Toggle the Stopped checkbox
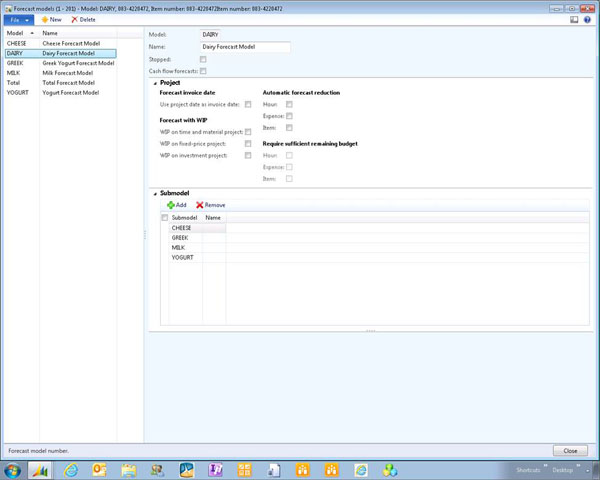600x480 pixels. pyautogui.click(x=203, y=59)
